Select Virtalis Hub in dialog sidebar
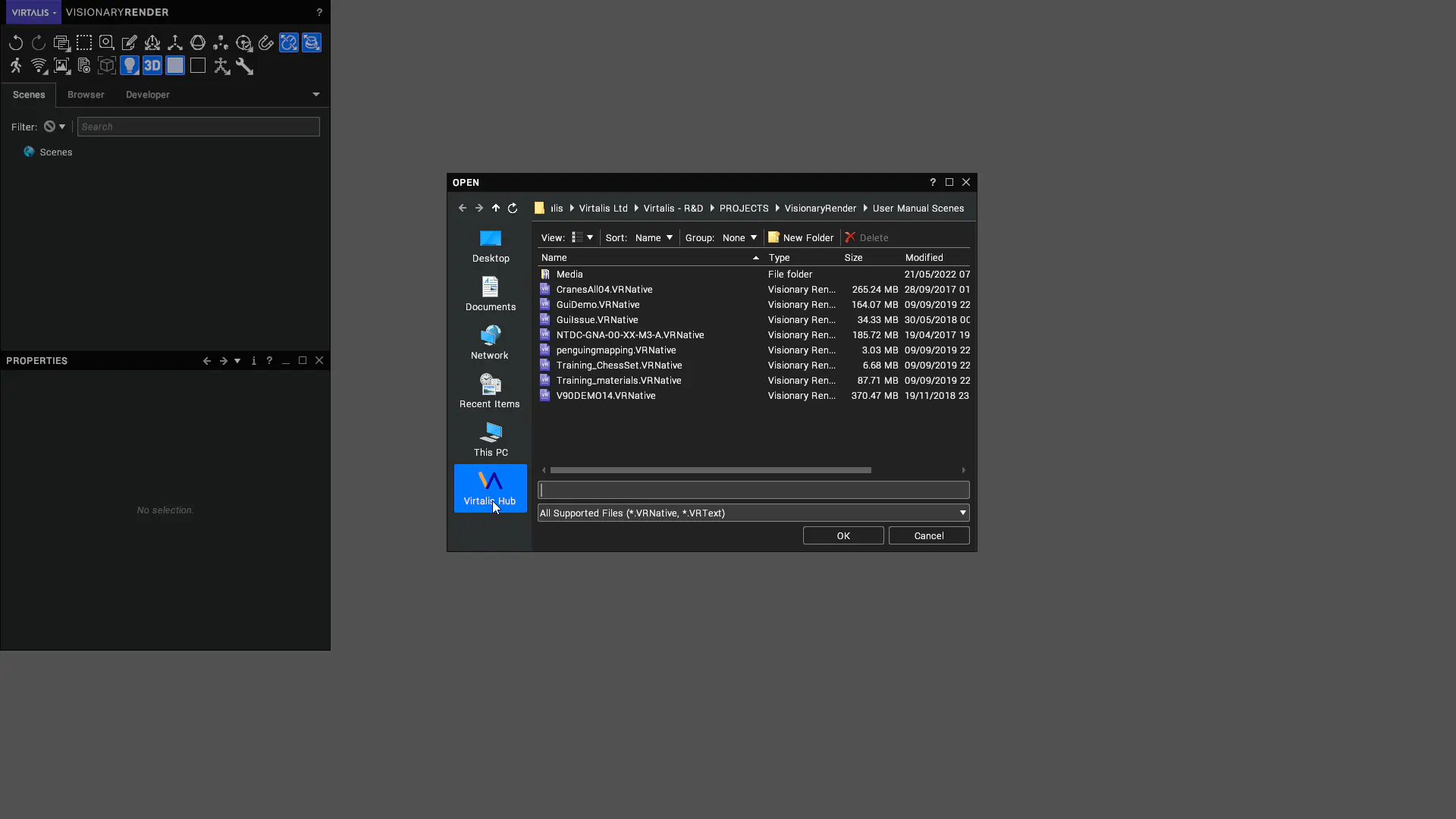Viewport: 1456px width, 819px height. point(491,488)
